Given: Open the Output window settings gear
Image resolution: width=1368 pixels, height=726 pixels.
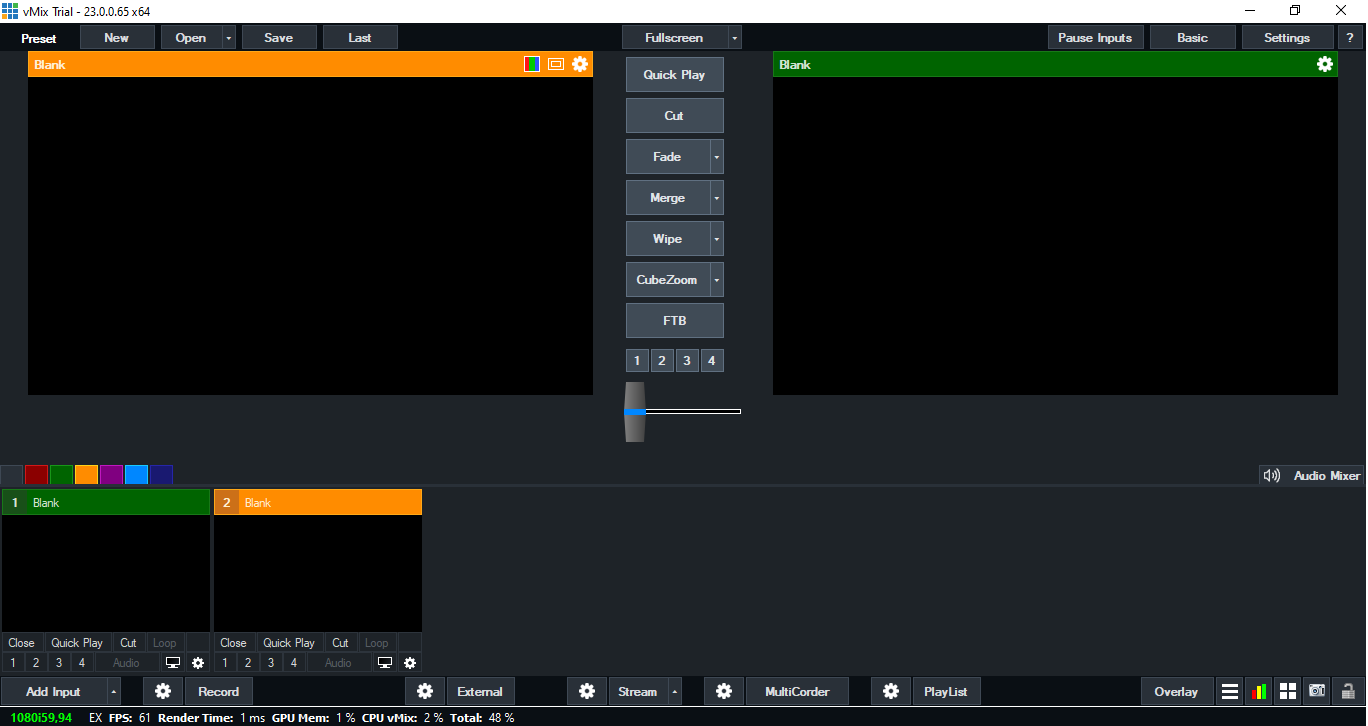Looking at the screenshot, I should (x=1325, y=64).
